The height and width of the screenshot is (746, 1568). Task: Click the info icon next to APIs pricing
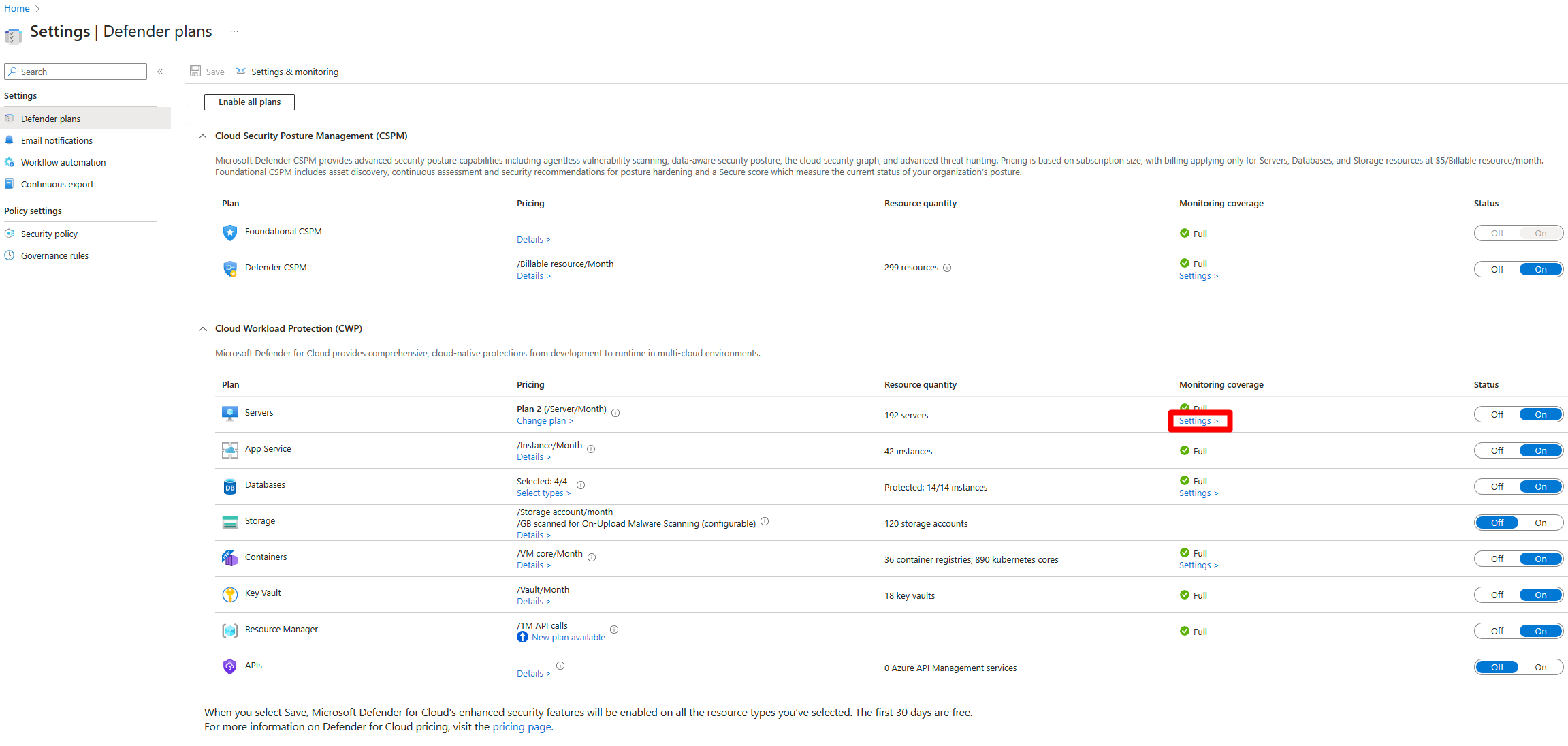click(x=560, y=666)
